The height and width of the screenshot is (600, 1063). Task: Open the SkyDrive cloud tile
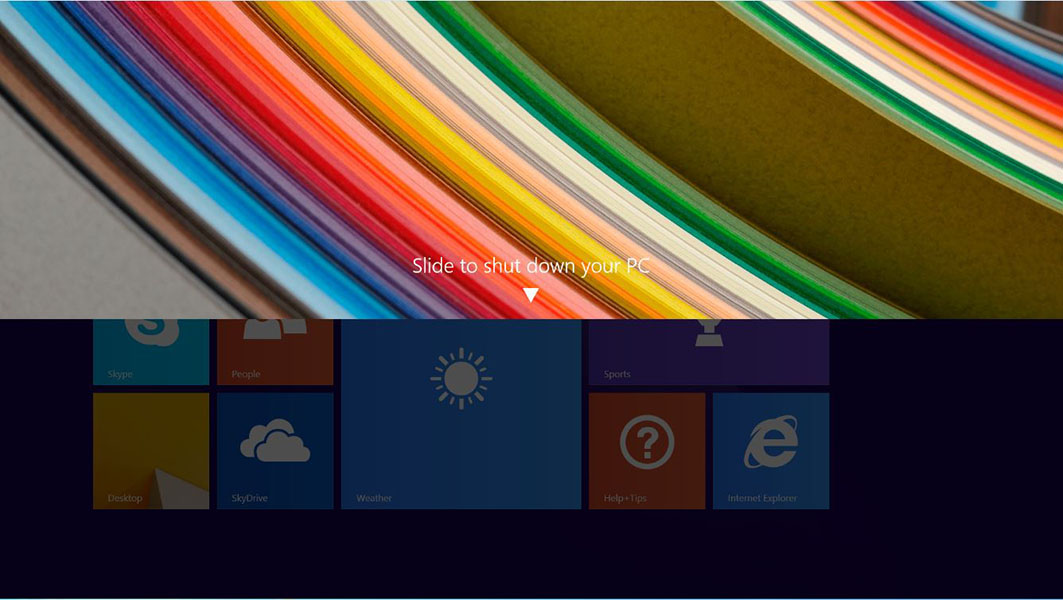[275, 451]
